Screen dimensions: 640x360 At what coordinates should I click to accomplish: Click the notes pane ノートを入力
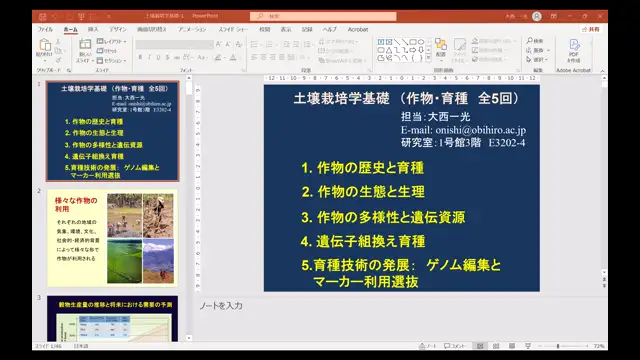[x=221, y=306]
